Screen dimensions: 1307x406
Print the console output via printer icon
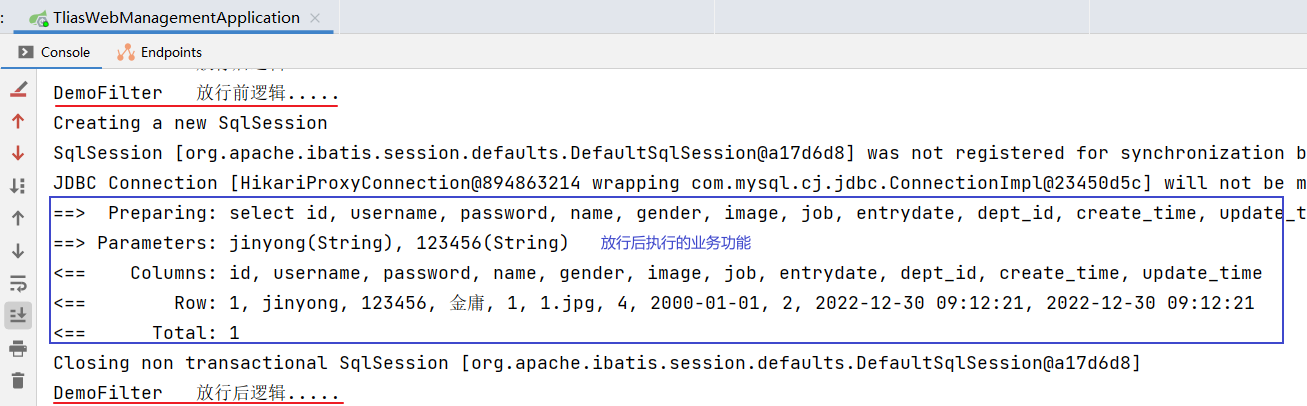[x=18, y=348]
